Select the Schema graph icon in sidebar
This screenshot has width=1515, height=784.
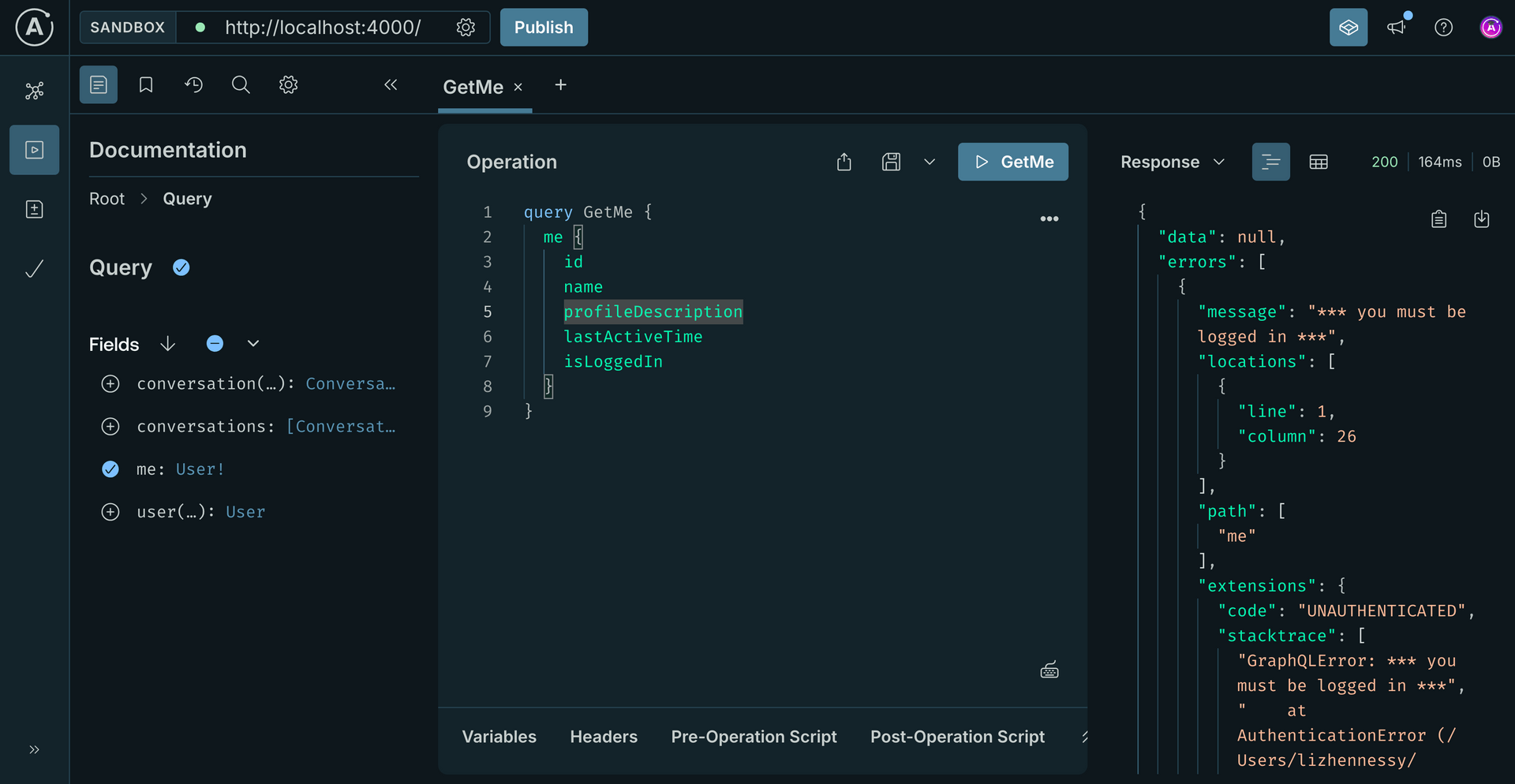[34, 91]
